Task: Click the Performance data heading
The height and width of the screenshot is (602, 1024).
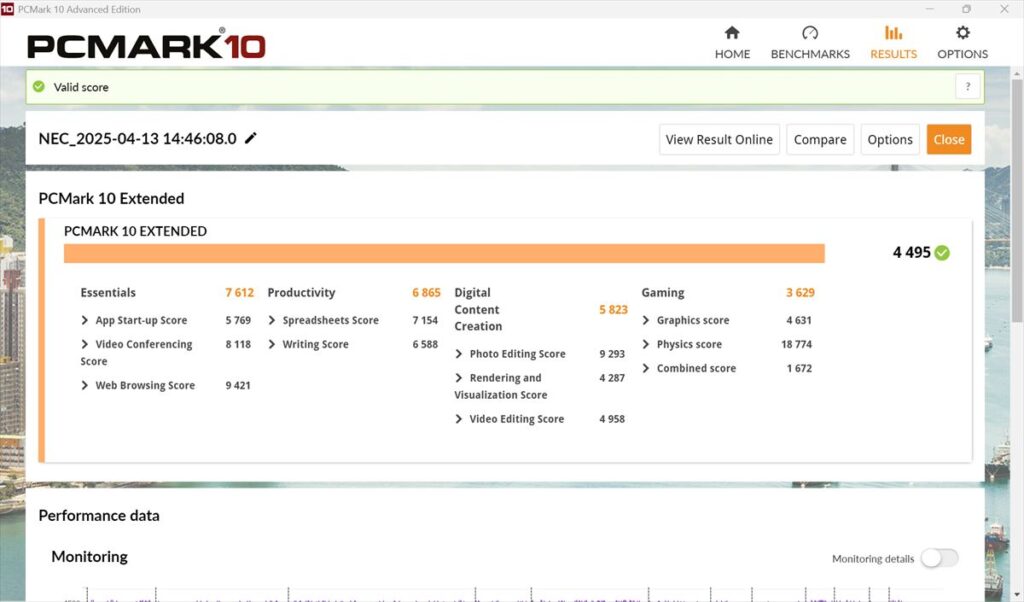Action: (x=99, y=515)
